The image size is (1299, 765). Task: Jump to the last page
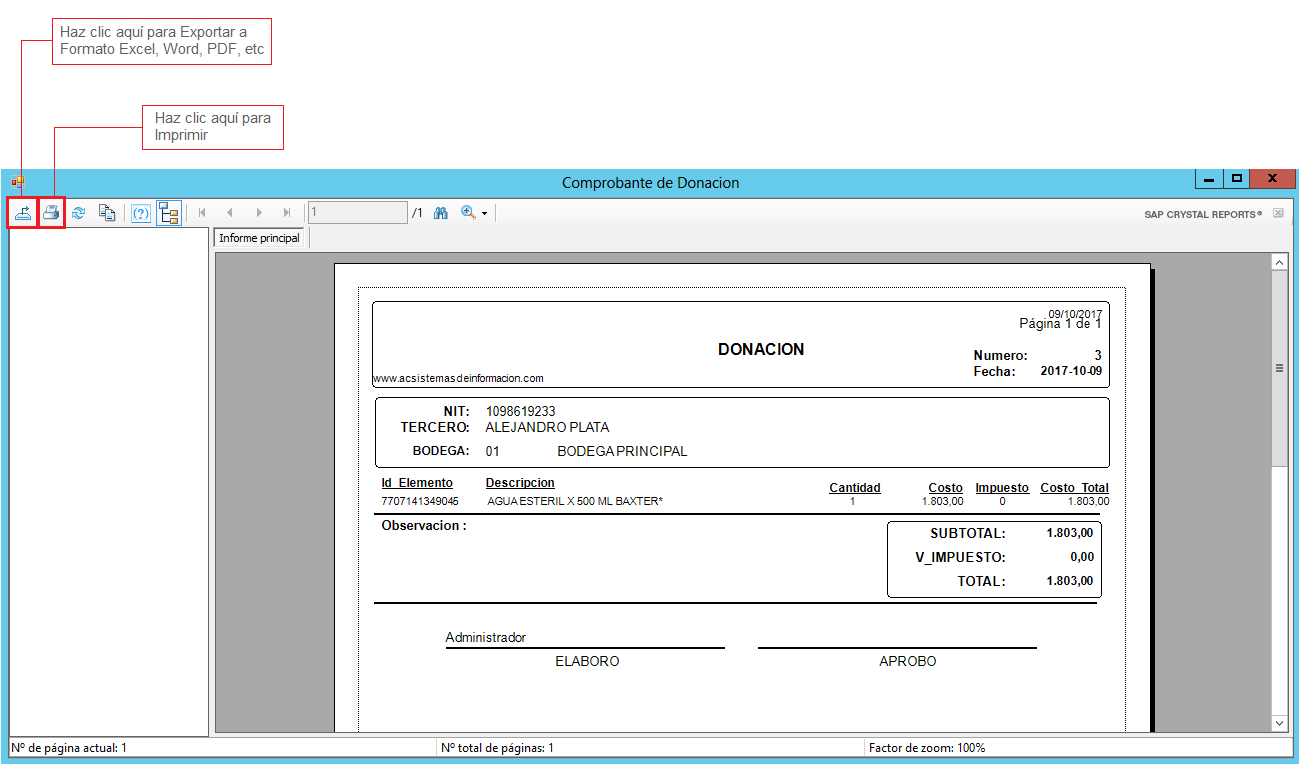tap(287, 213)
